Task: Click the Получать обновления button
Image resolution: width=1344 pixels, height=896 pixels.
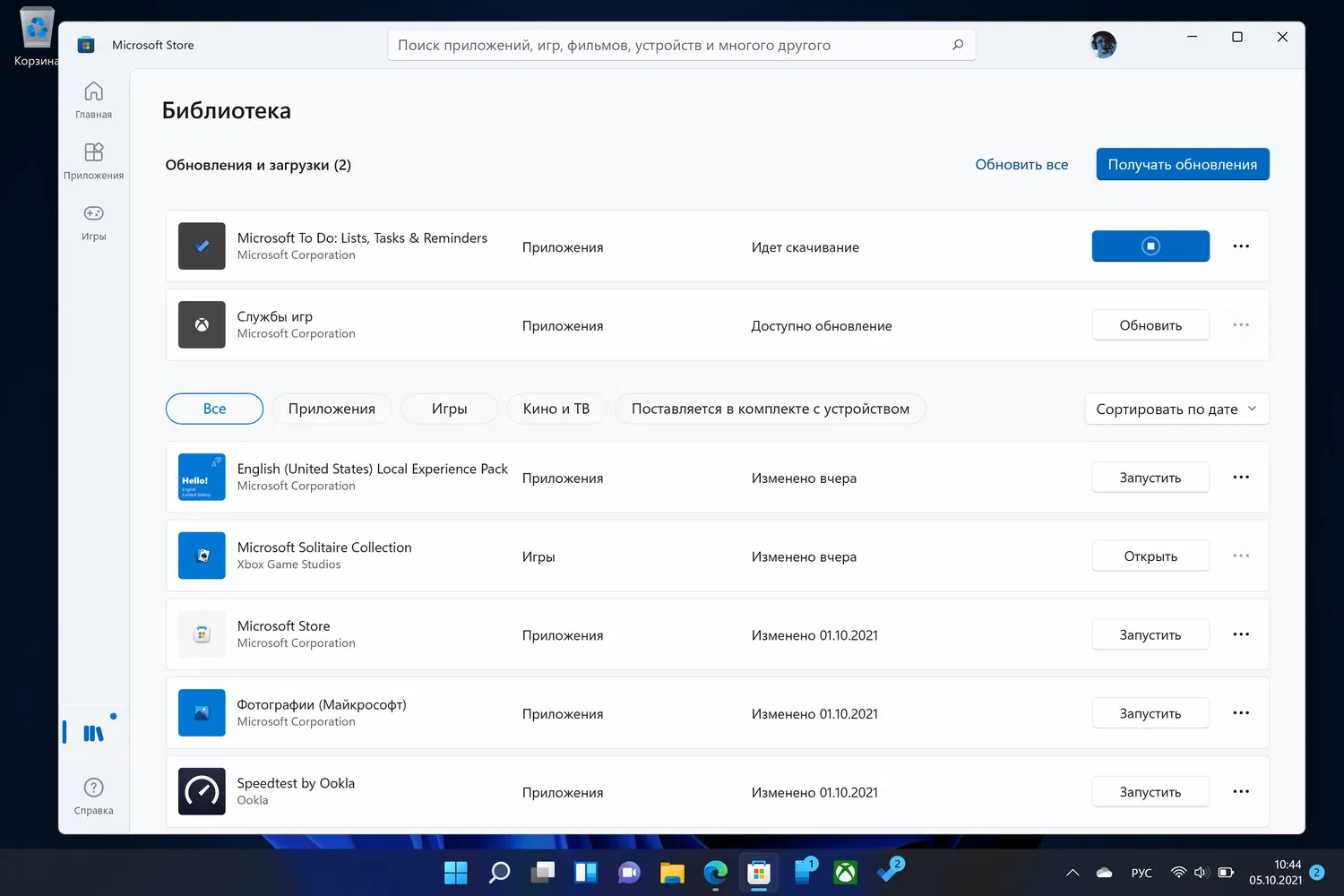Action: pos(1183,164)
